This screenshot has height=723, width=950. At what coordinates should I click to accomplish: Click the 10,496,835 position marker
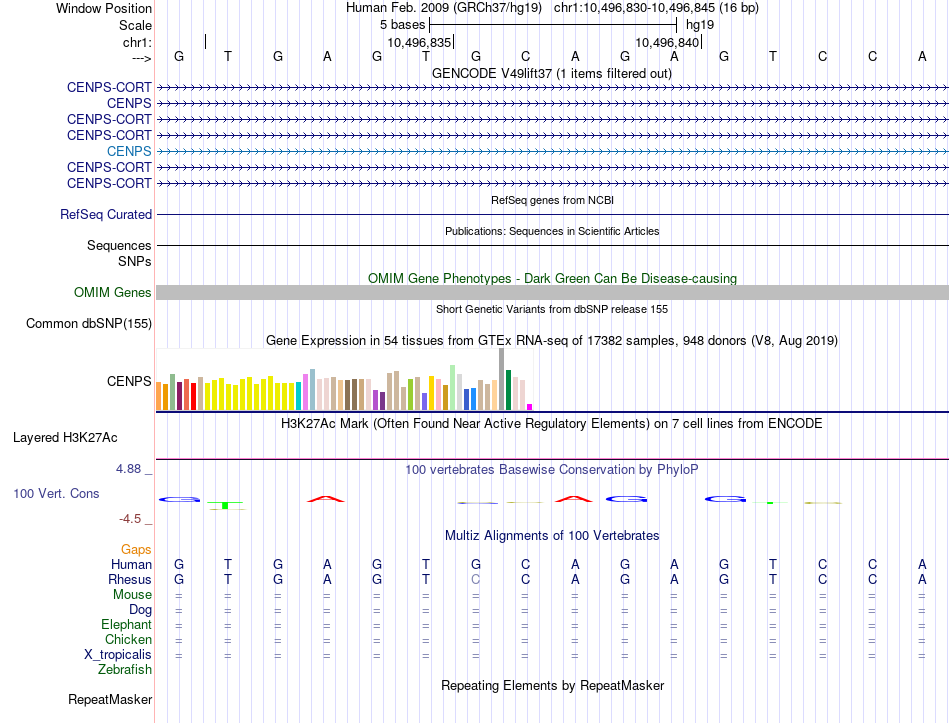coord(419,42)
